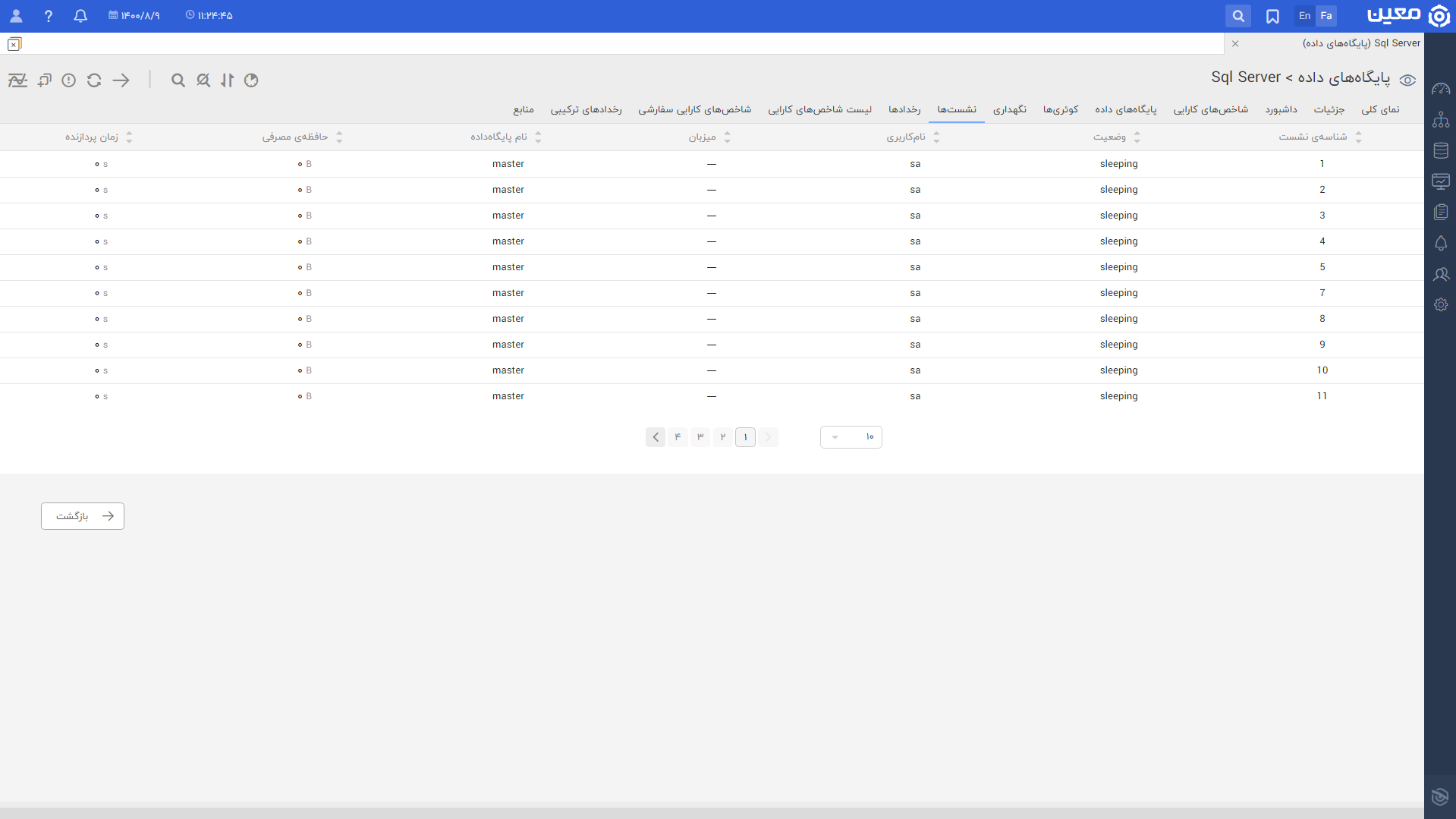The image size is (1456, 819).
Task: Click the blue header search button
Action: [x=1238, y=16]
